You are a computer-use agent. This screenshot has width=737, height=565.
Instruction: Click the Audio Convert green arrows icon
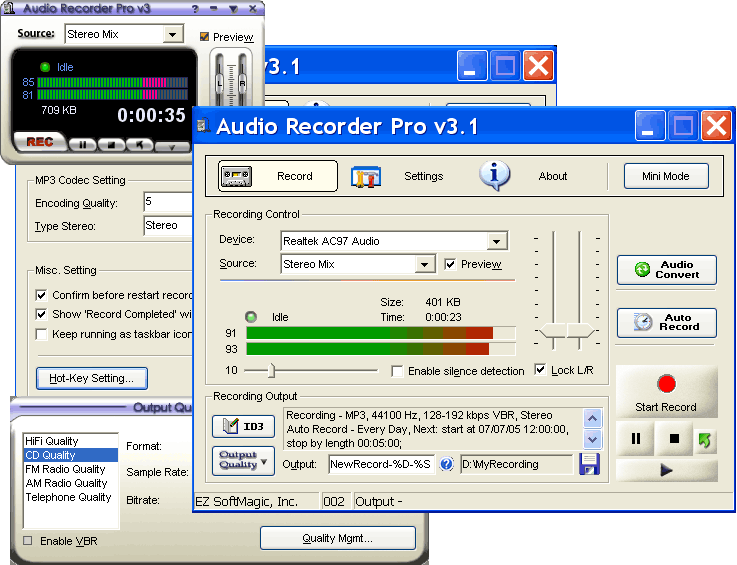point(642,269)
